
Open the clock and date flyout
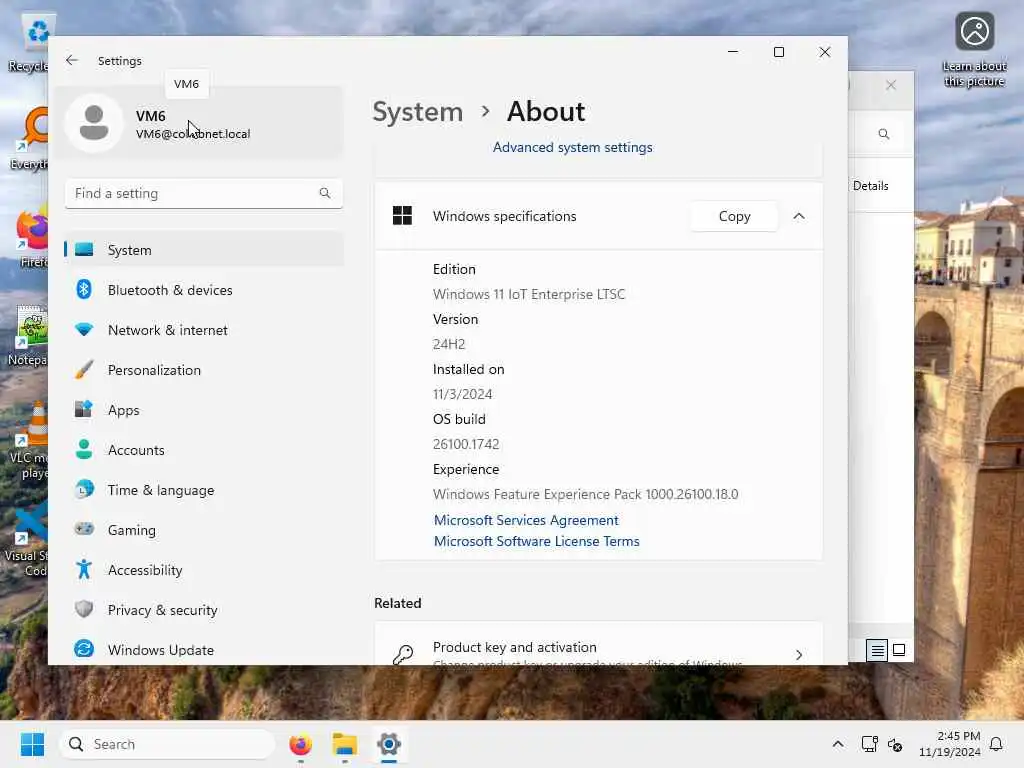pos(950,744)
